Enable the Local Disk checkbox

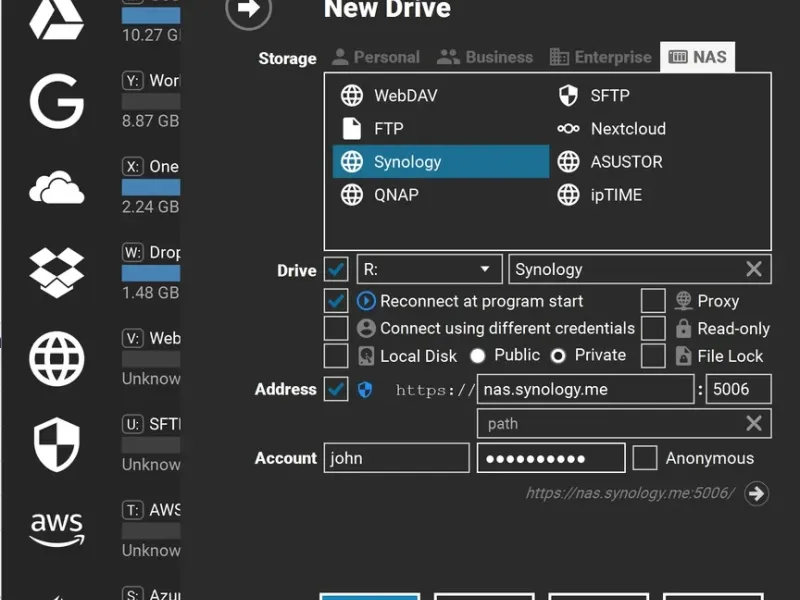tap(336, 356)
